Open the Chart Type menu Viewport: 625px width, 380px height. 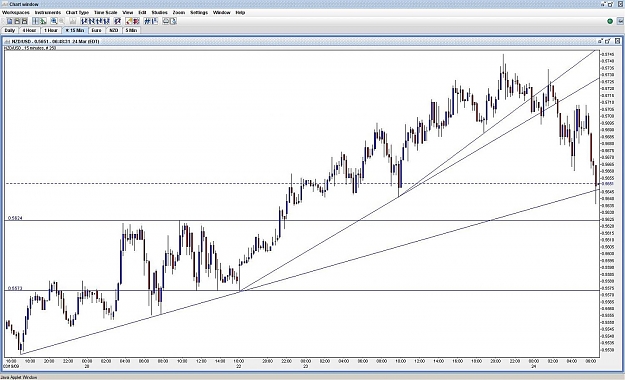click(x=77, y=12)
